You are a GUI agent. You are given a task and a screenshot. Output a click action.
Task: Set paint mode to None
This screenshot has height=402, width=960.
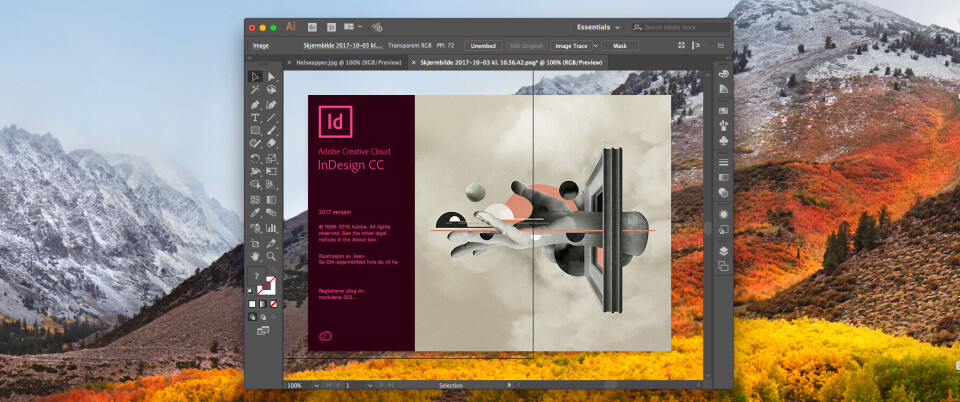coord(274,304)
